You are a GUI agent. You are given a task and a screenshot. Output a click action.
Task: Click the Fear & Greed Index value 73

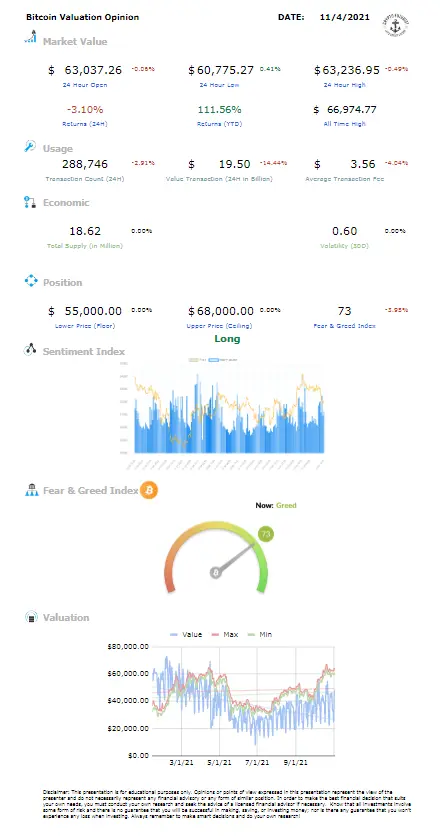point(344,311)
